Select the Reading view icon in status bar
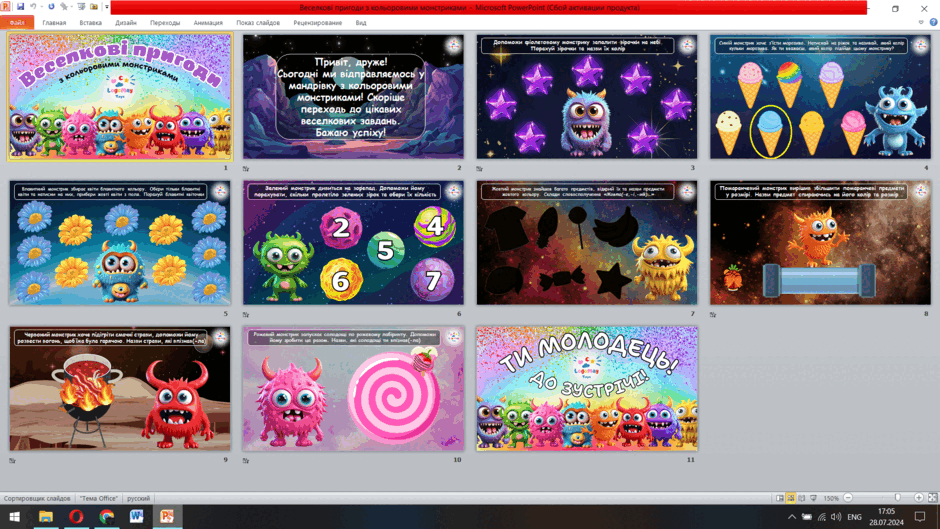Viewport: 940px width, 529px height. point(802,498)
